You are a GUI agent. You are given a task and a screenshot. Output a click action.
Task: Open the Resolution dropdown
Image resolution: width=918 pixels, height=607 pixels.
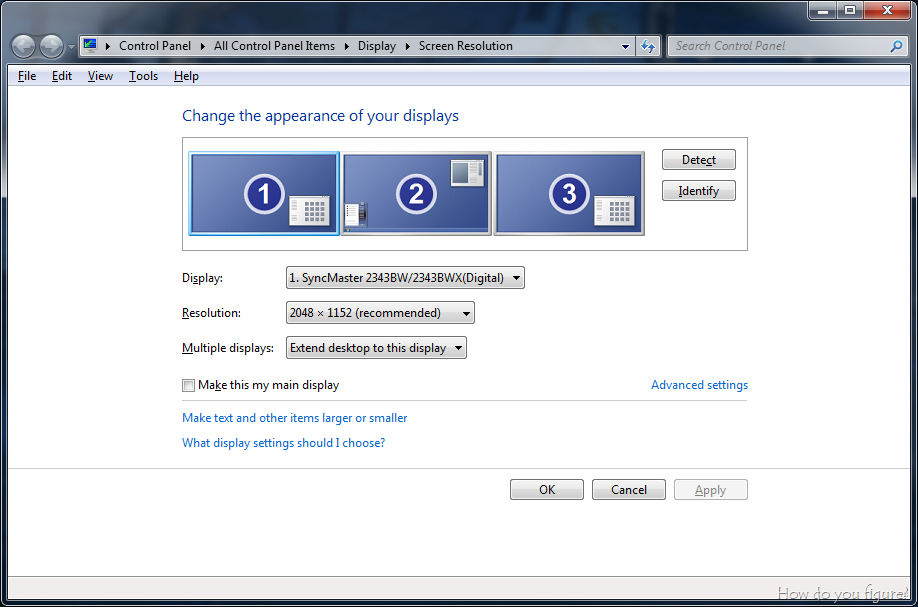coord(380,313)
